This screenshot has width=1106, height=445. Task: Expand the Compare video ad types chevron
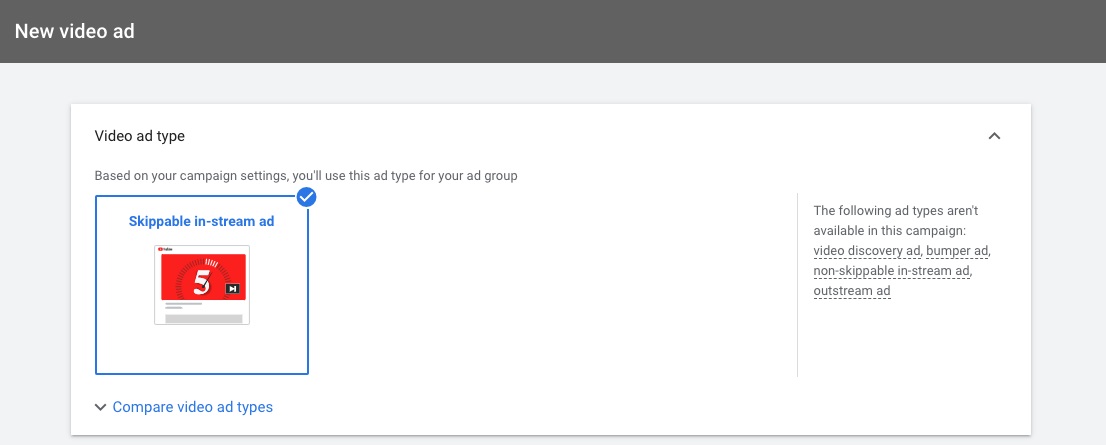pyautogui.click(x=101, y=407)
